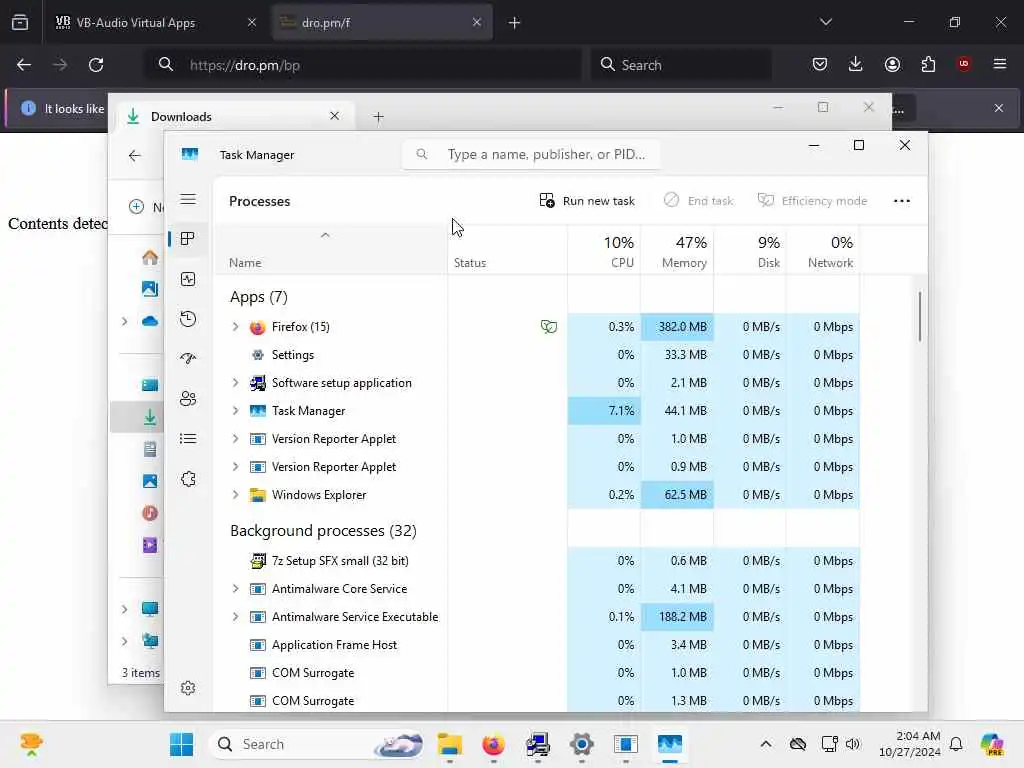This screenshot has width=1024, height=768.
Task: Open the three-dot more options menu
Action: tap(902, 200)
